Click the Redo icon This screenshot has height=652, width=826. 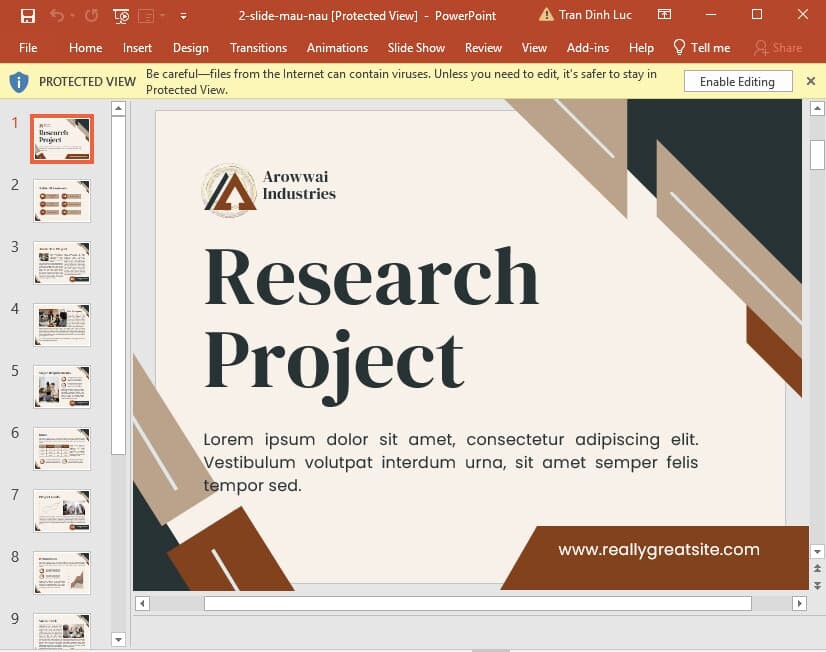tap(91, 15)
